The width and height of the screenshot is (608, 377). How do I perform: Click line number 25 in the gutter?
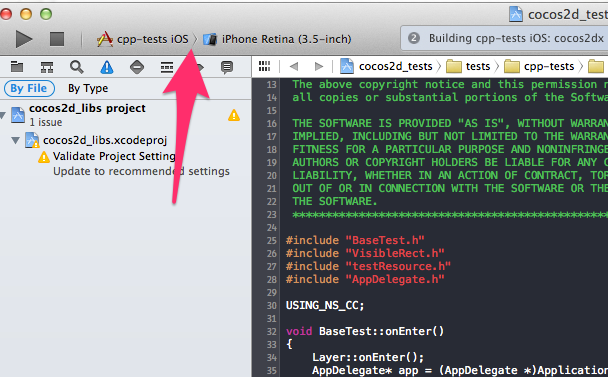tap(272, 240)
